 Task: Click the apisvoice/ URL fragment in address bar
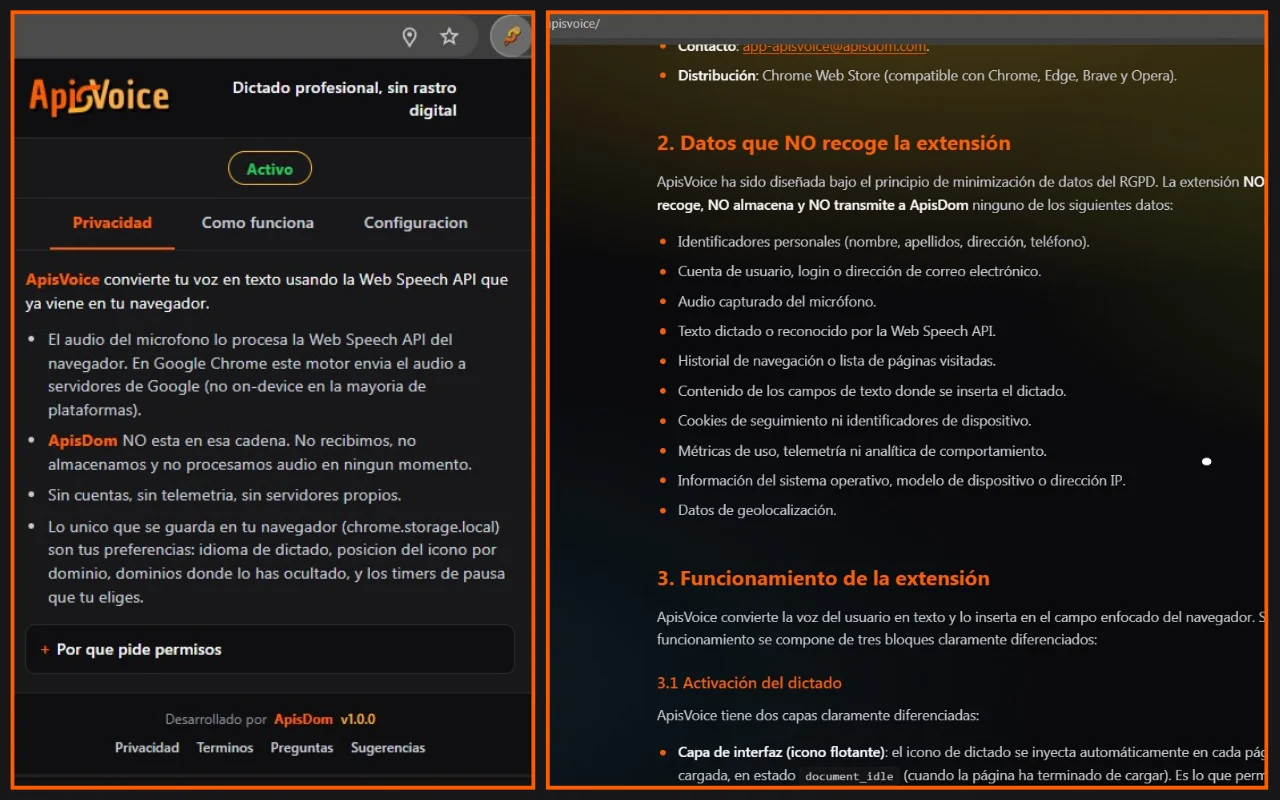[x=575, y=24]
